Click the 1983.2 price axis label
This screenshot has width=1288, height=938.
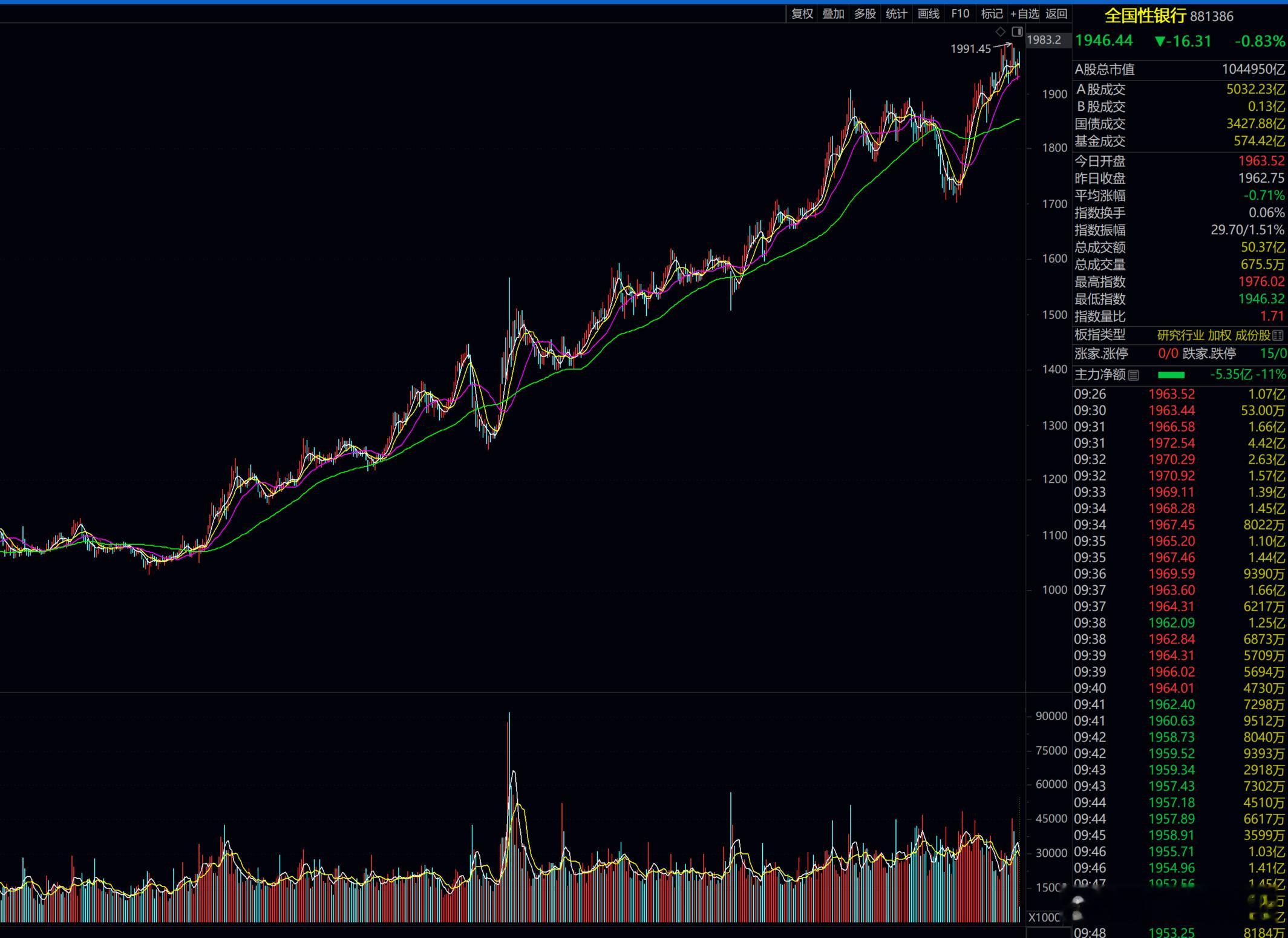click(1044, 40)
